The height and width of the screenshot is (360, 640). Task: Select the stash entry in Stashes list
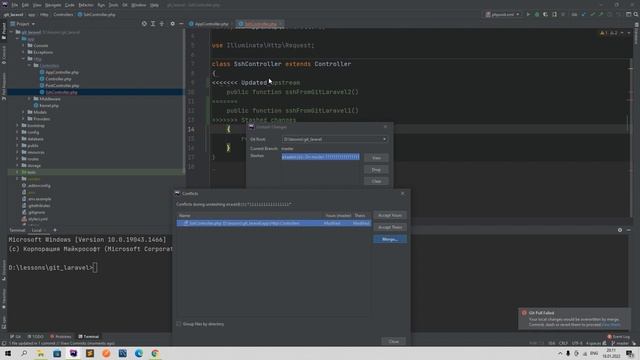[320, 157]
